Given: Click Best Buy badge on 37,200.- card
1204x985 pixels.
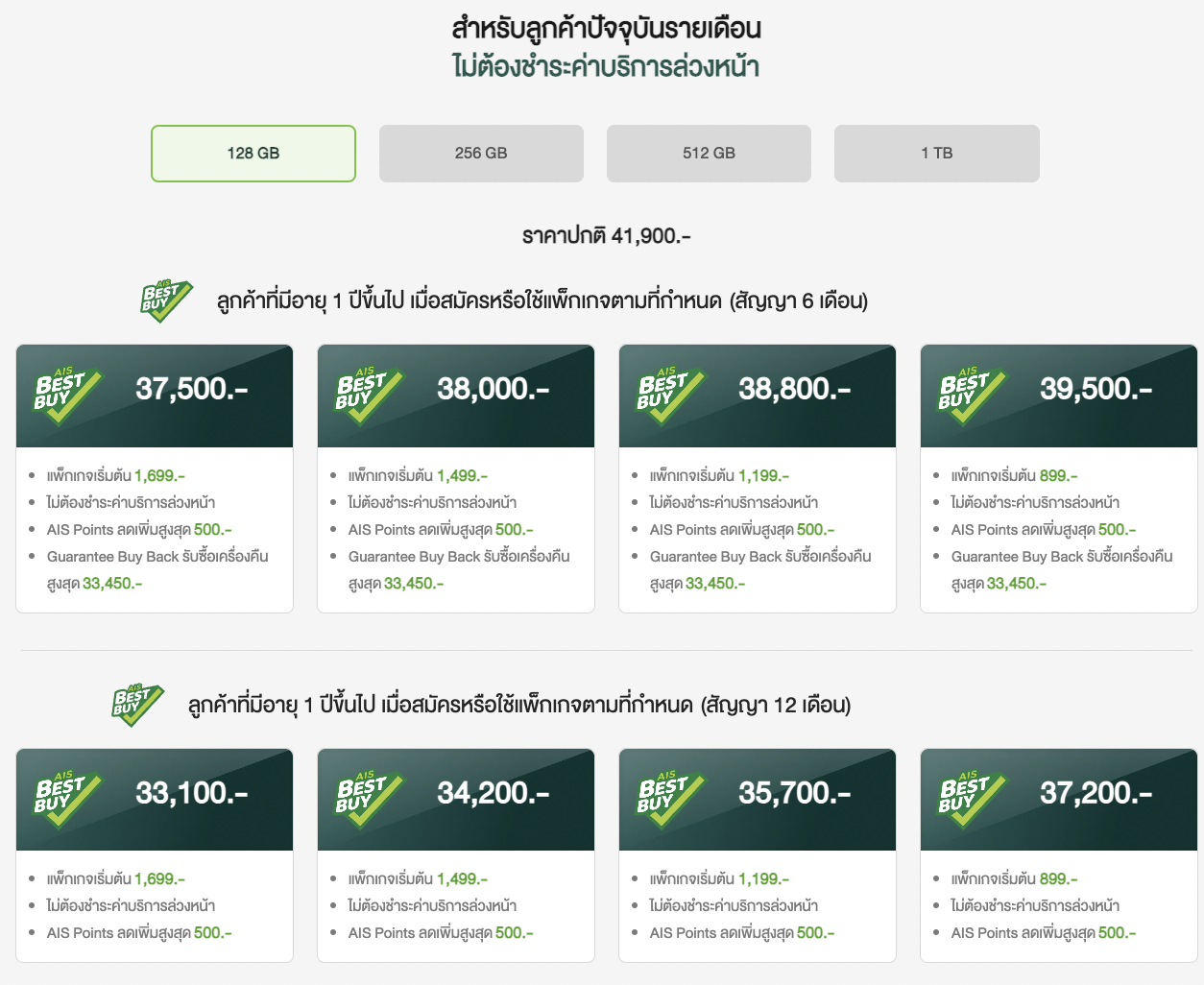Looking at the screenshot, I should click(x=972, y=799).
